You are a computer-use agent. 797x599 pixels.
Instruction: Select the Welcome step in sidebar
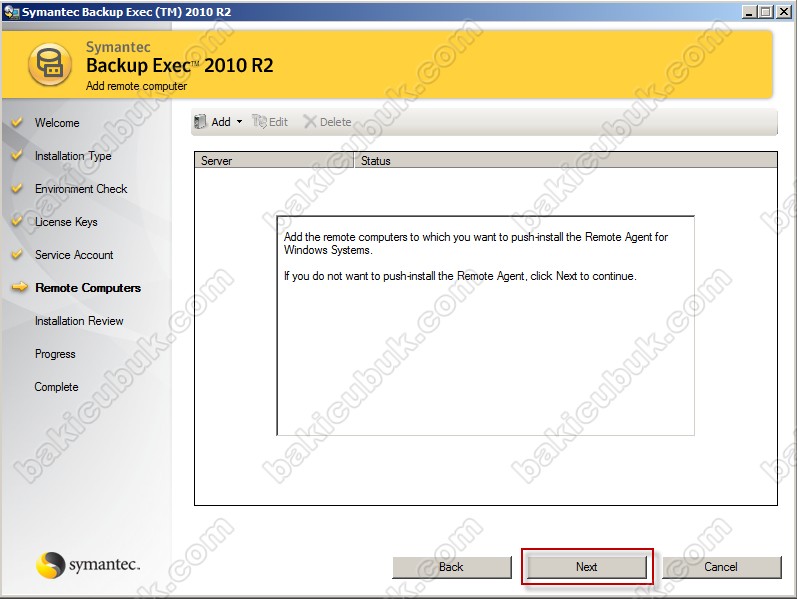57,123
